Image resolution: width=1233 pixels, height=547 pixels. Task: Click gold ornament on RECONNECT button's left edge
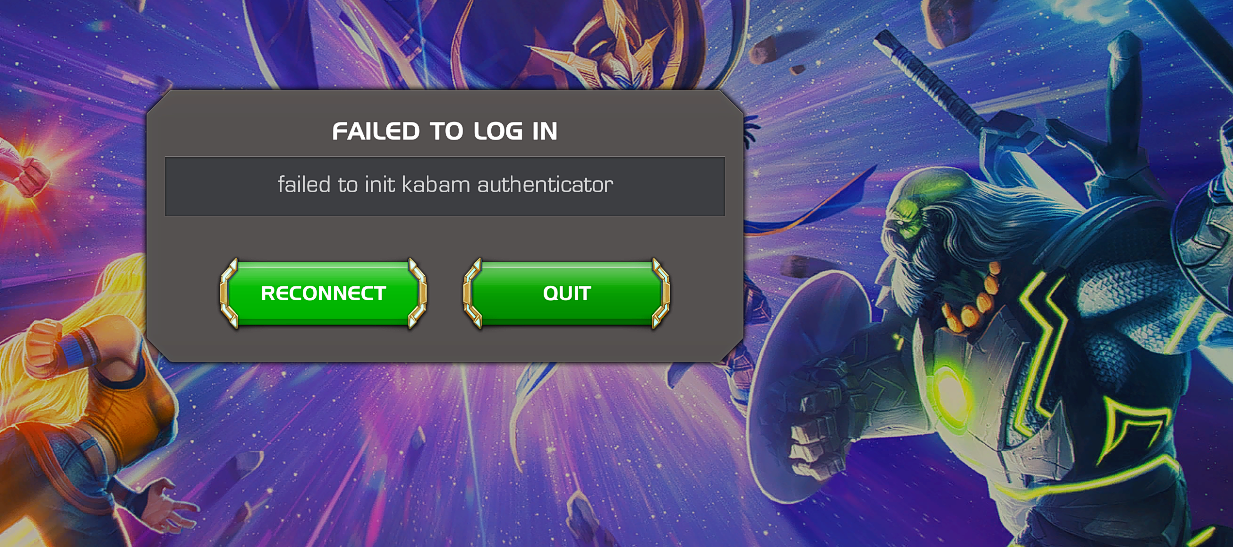(x=229, y=294)
